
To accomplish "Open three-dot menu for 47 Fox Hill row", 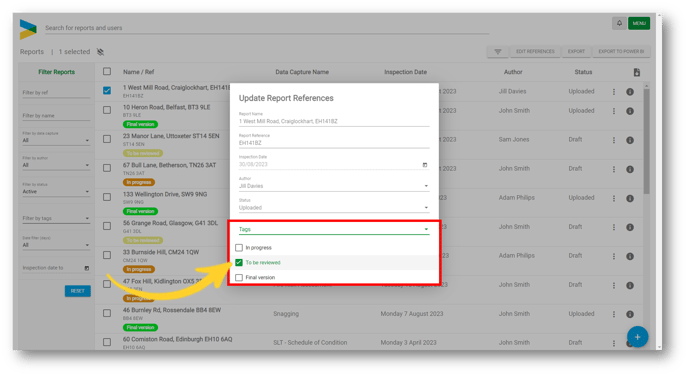I will pos(614,285).
